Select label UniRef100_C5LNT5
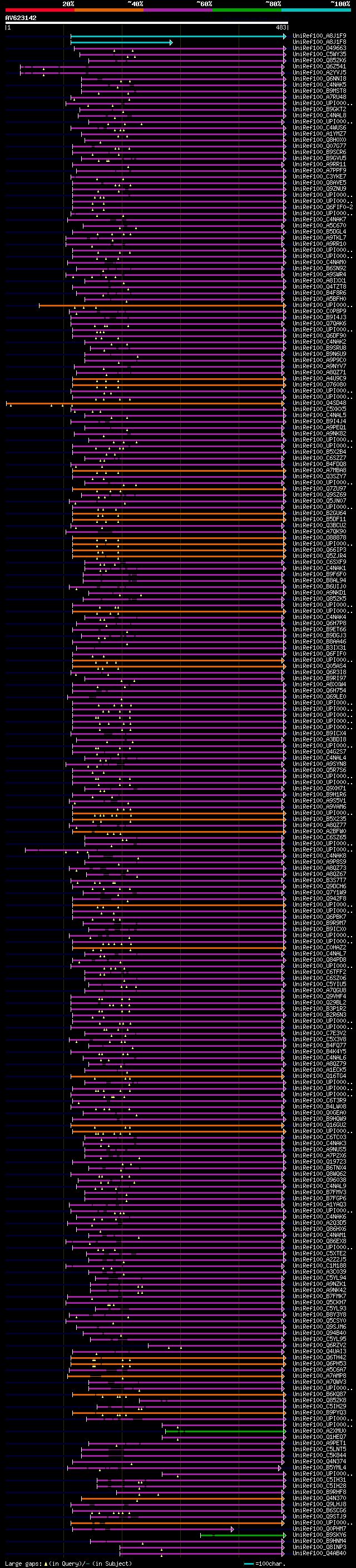Image resolution: width=356 pixels, height=1568 pixels. coord(319,1450)
